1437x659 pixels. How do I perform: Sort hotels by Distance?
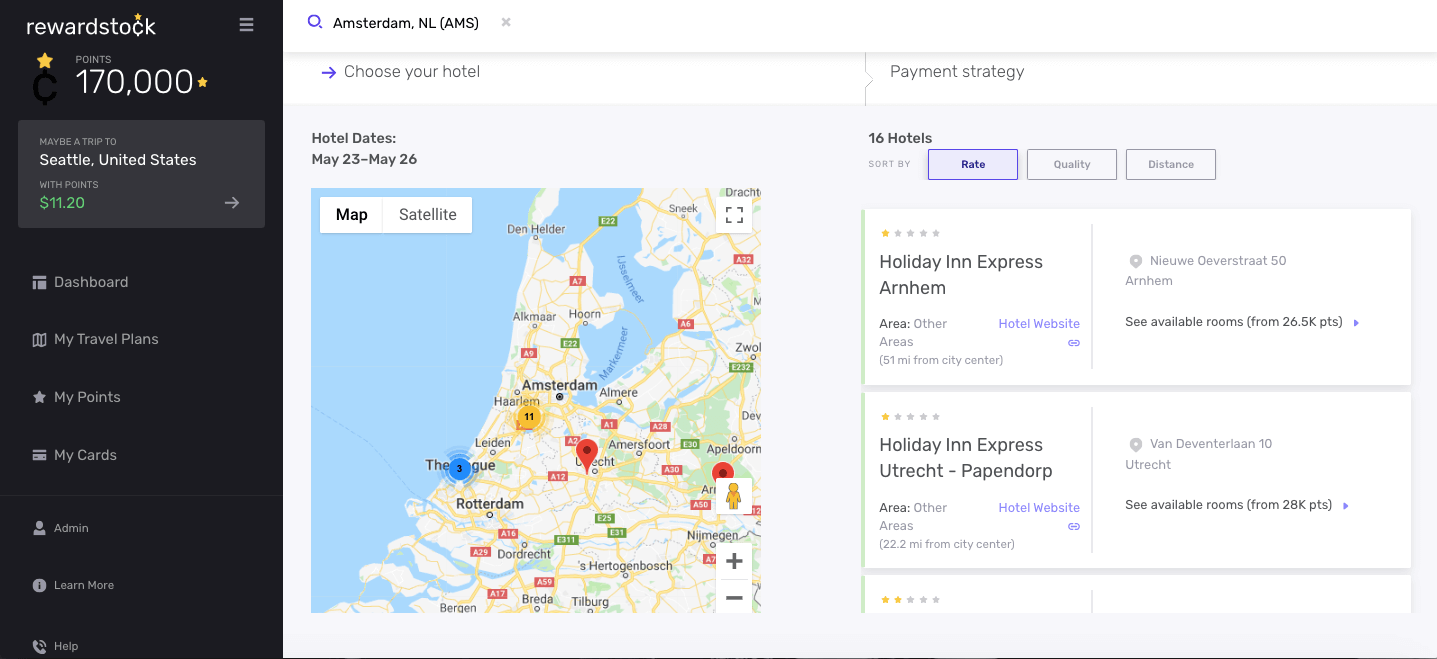1171,164
